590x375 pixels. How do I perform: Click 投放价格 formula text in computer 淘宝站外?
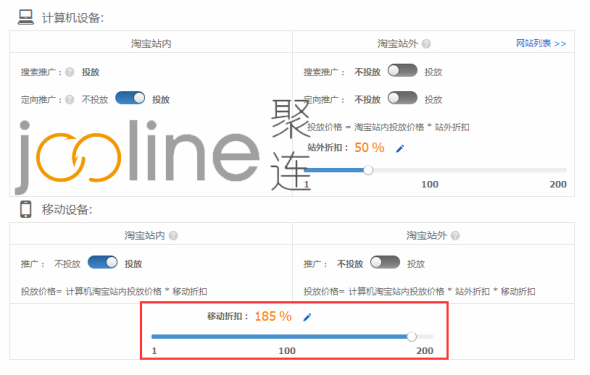(x=388, y=127)
